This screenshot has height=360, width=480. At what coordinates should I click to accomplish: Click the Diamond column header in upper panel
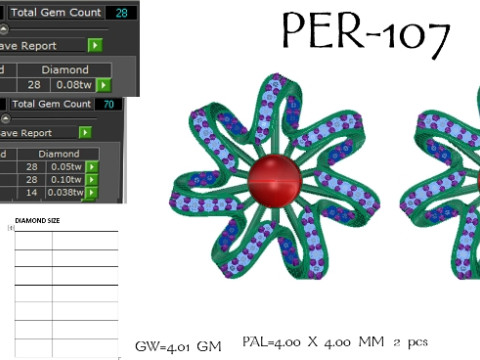pyautogui.click(x=65, y=70)
